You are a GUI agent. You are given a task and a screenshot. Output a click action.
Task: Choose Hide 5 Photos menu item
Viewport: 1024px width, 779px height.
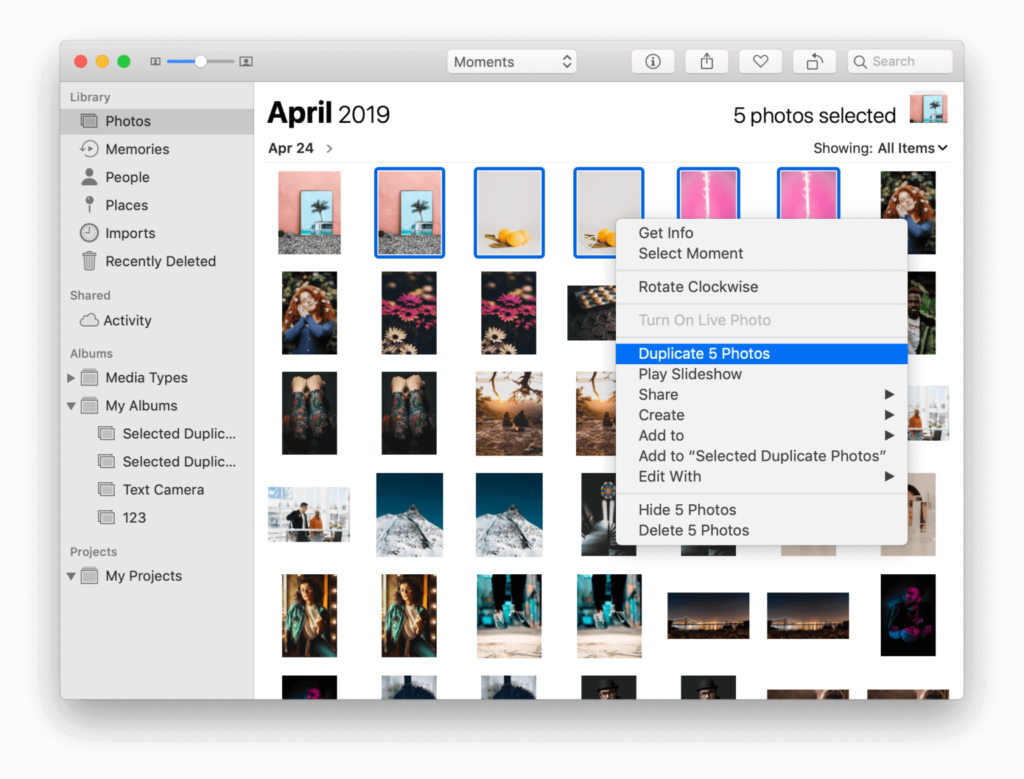point(687,510)
